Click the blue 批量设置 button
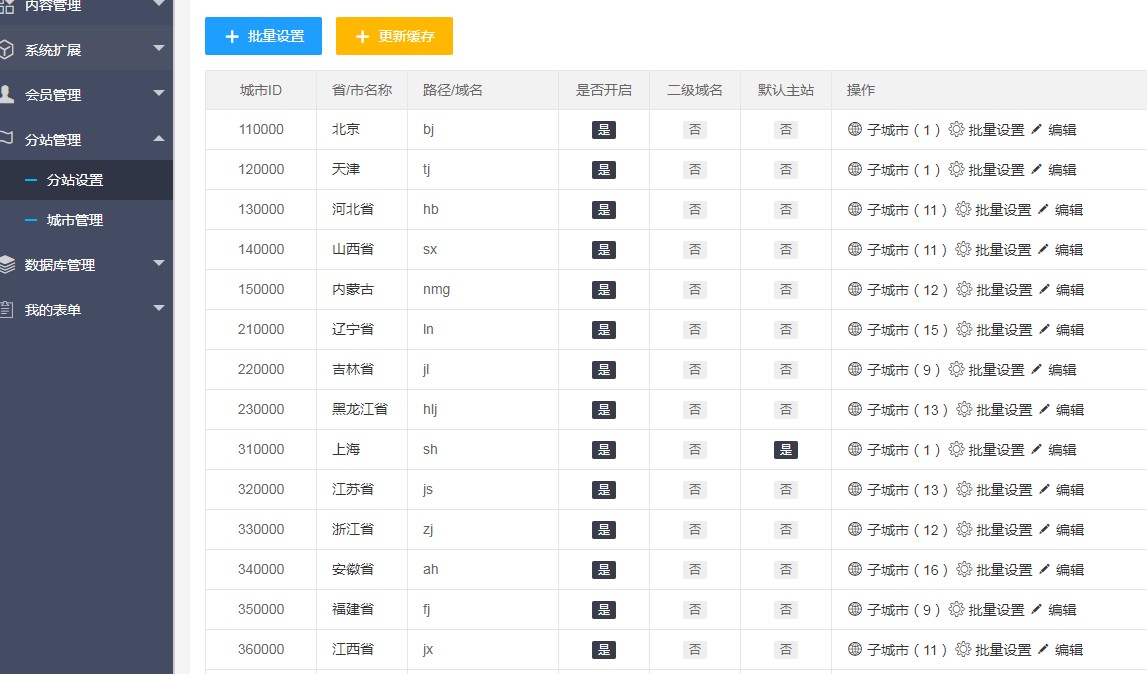The width and height of the screenshot is (1147, 674). click(x=263, y=36)
